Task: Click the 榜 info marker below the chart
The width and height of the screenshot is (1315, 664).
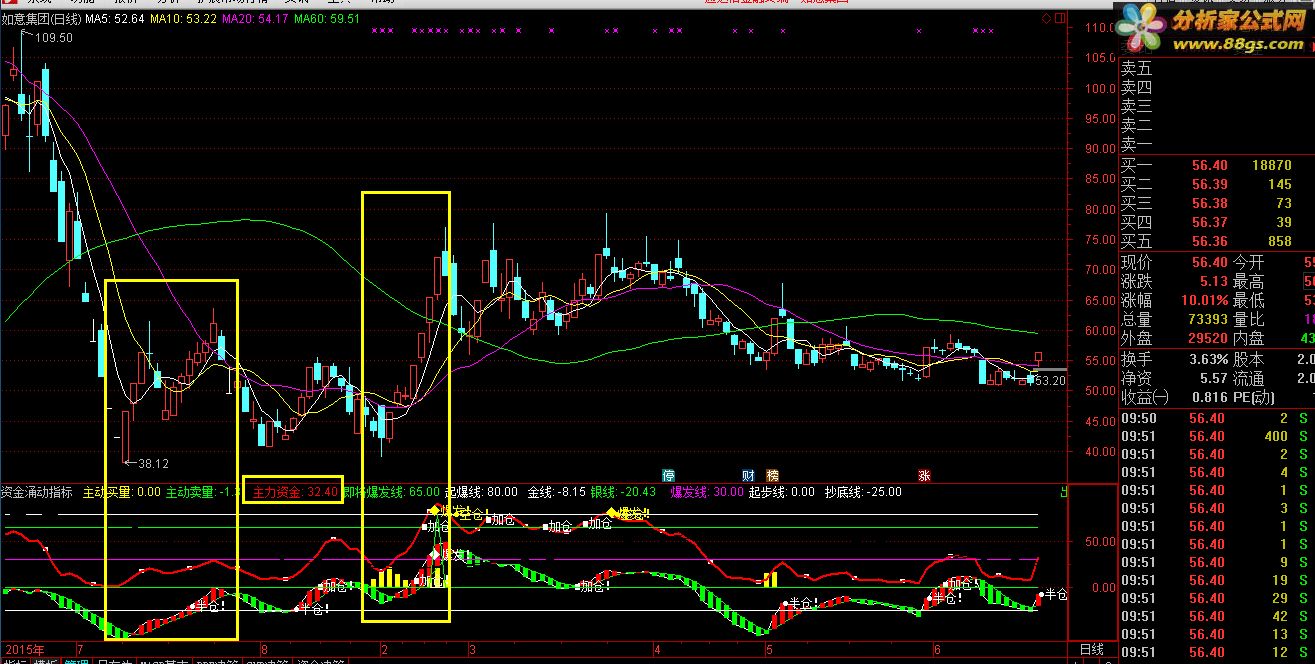Action: tap(772, 474)
